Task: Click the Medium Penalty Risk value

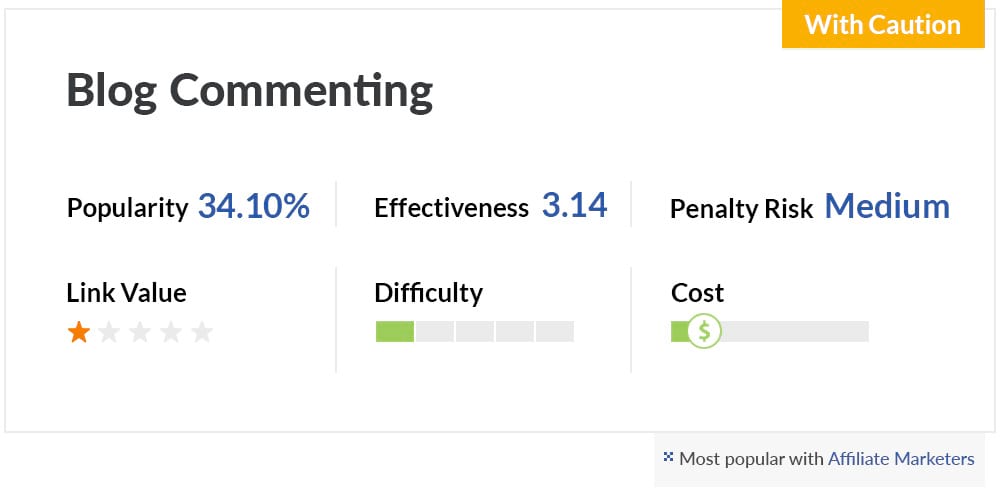Action: [887, 206]
